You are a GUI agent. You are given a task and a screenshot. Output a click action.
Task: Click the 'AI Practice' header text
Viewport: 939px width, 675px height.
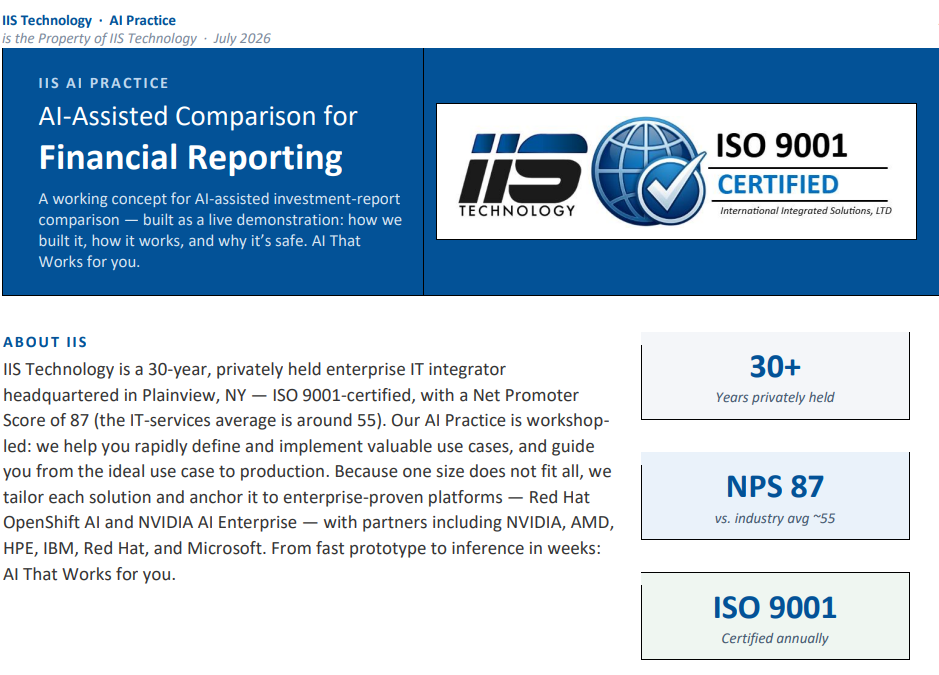click(143, 20)
